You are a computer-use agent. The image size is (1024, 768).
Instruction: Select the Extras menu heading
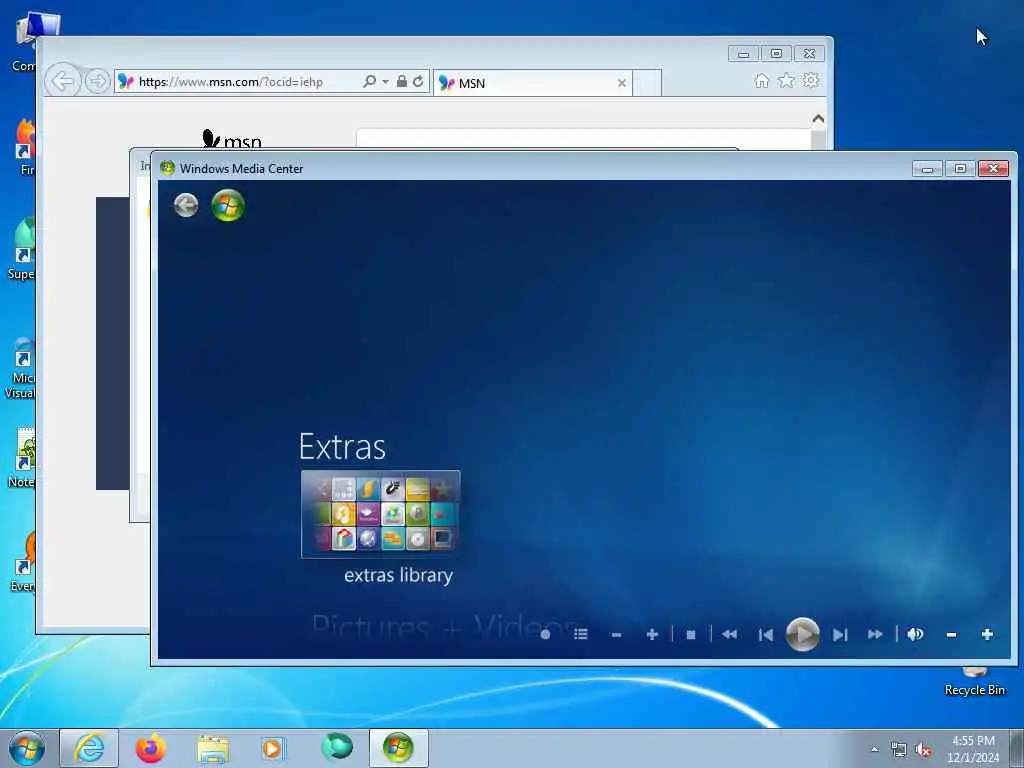pos(342,447)
